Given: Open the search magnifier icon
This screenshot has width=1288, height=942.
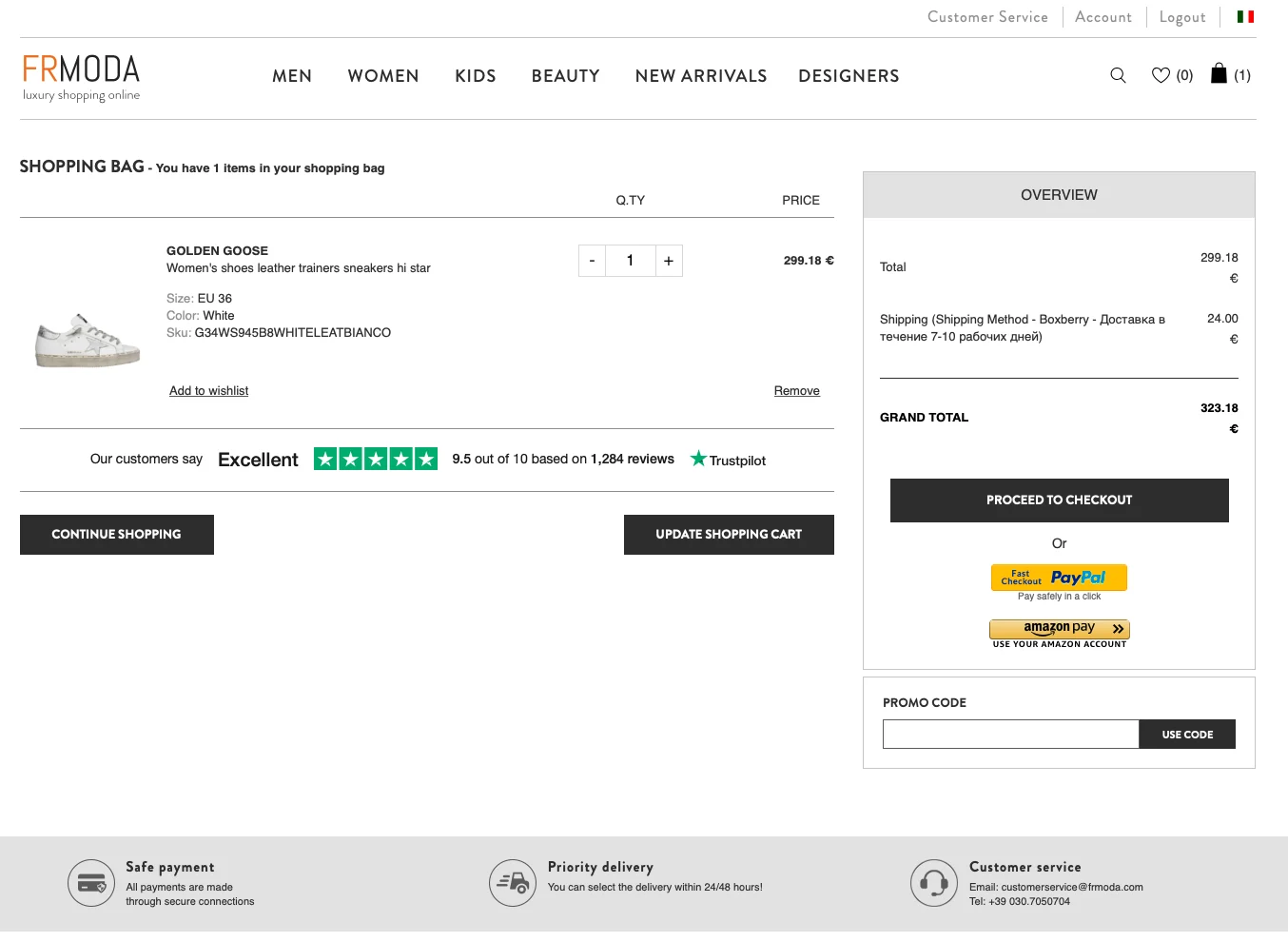Looking at the screenshot, I should click(x=1118, y=75).
